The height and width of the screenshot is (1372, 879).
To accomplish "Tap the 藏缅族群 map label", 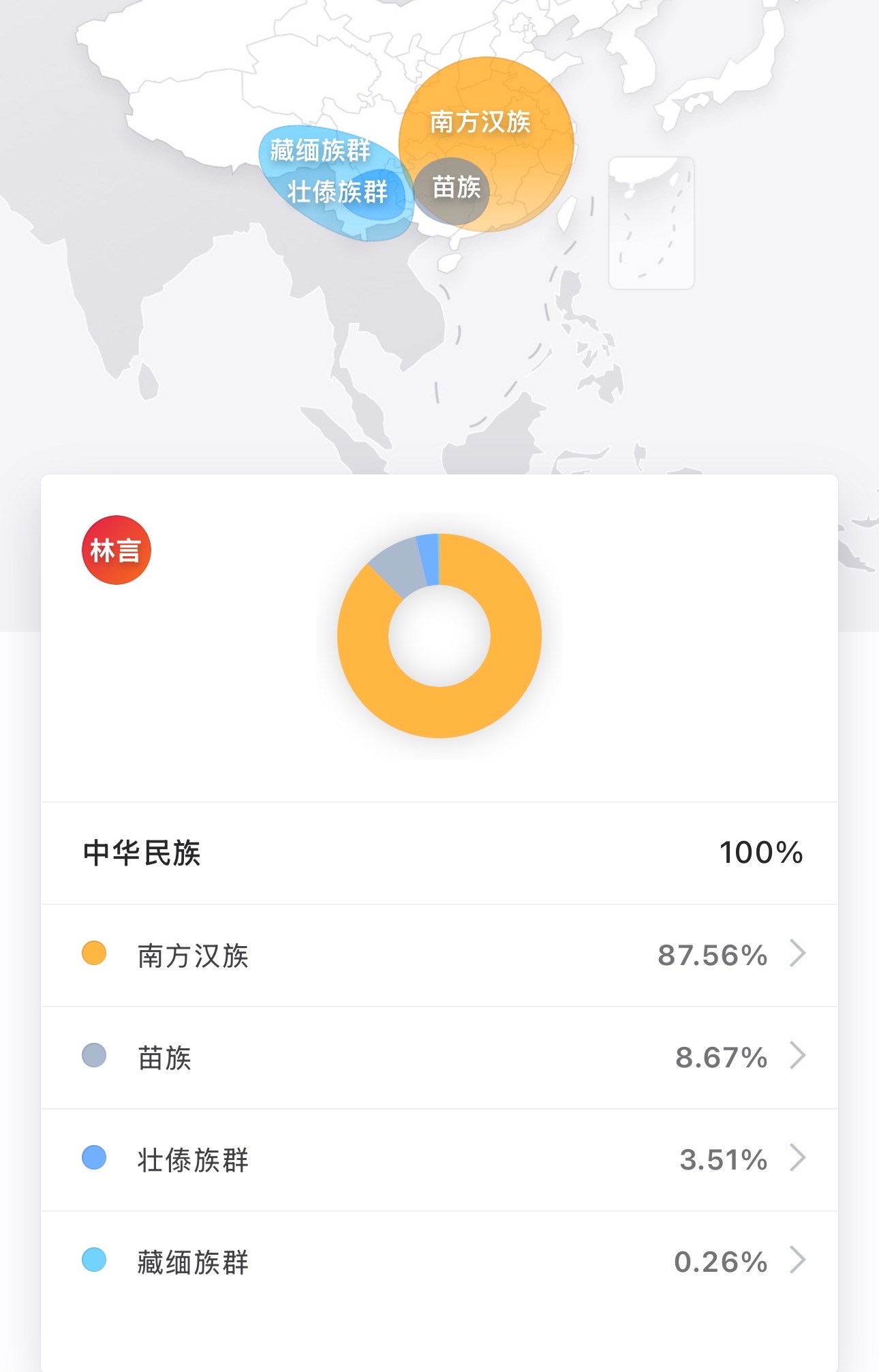I will (x=320, y=149).
